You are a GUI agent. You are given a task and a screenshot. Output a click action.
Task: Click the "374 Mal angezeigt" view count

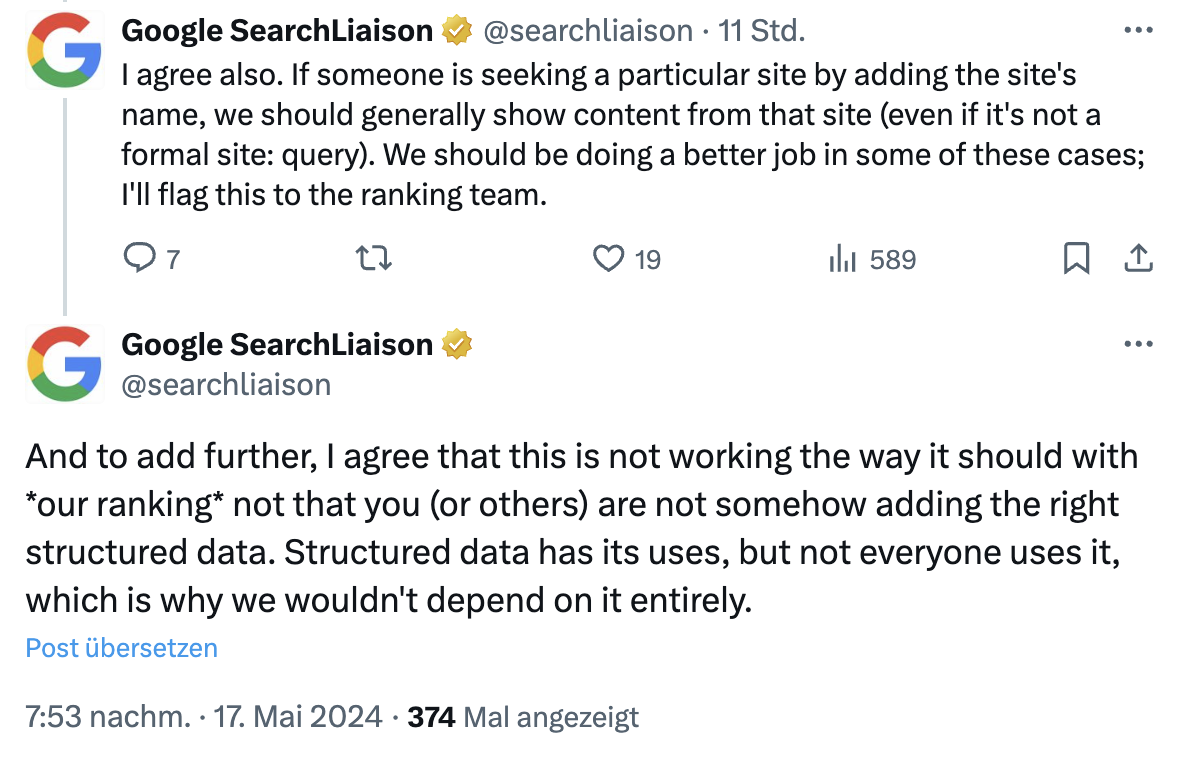(523, 717)
